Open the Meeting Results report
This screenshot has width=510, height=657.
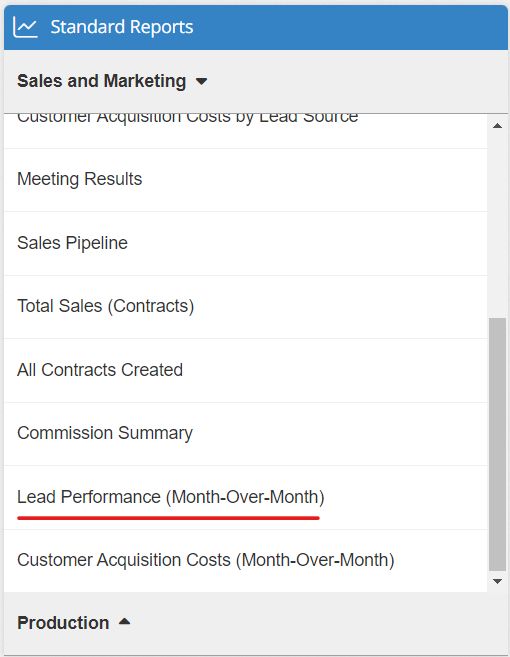click(x=246, y=180)
